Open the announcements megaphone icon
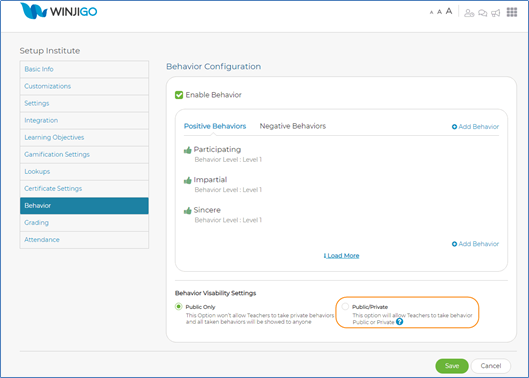The width and height of the screenshot is (529, 378). (495, 13)
